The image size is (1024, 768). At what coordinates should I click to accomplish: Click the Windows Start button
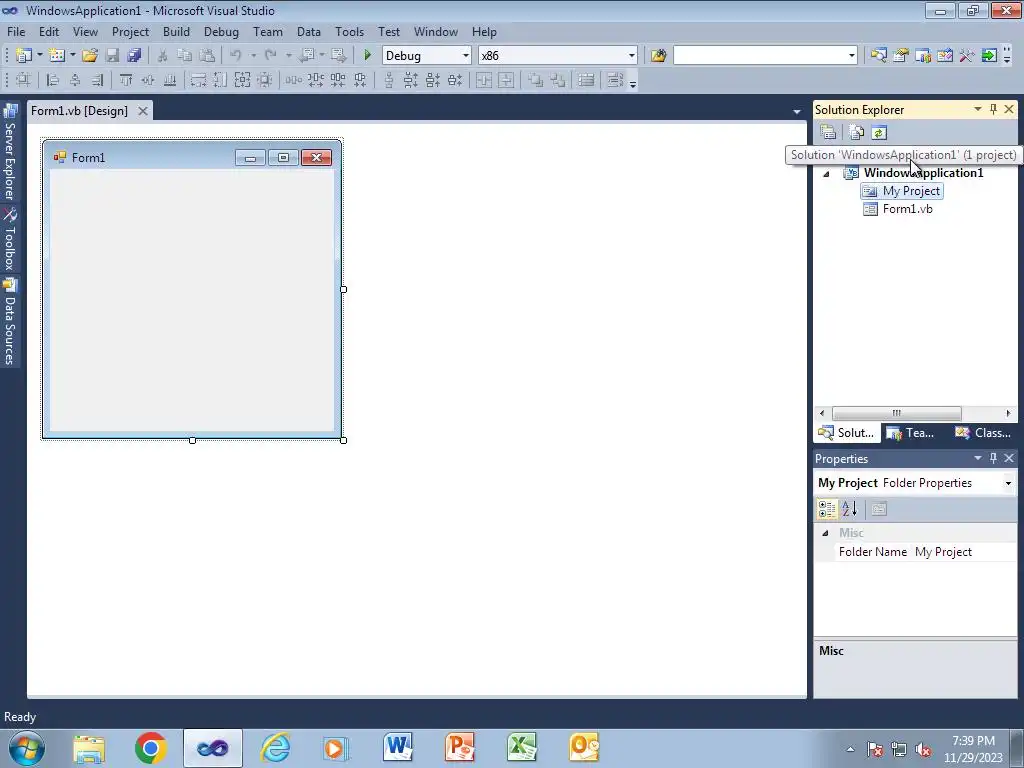pyautogui.click(x=27, y=748)
